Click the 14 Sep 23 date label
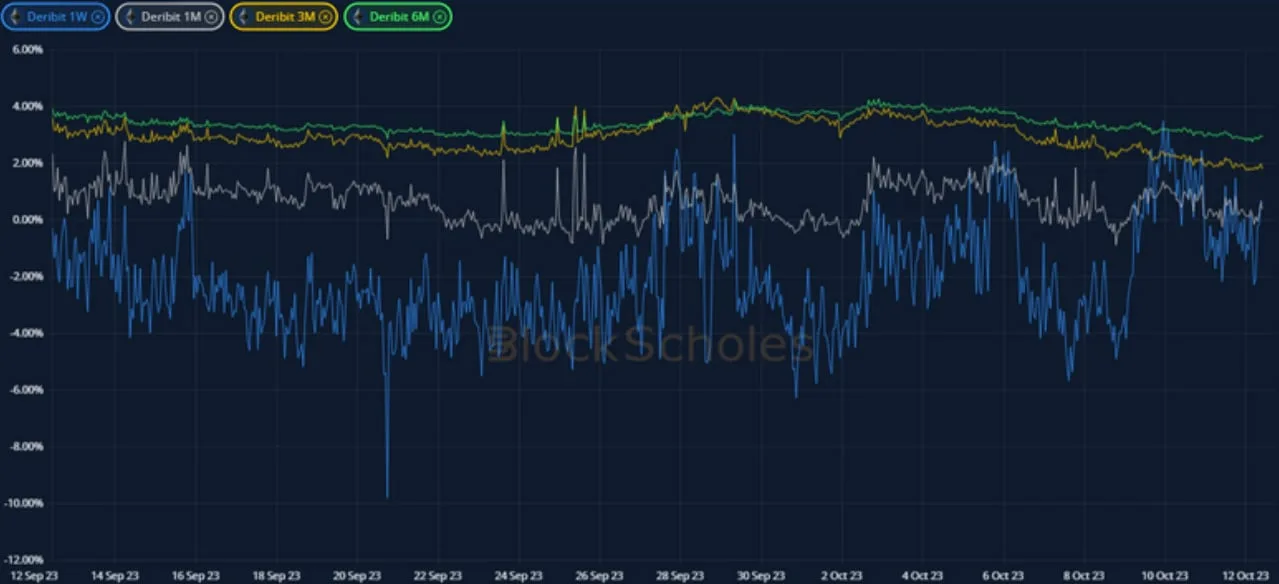1279x584 pixels. pyautogui.click(x=114, y=576)
